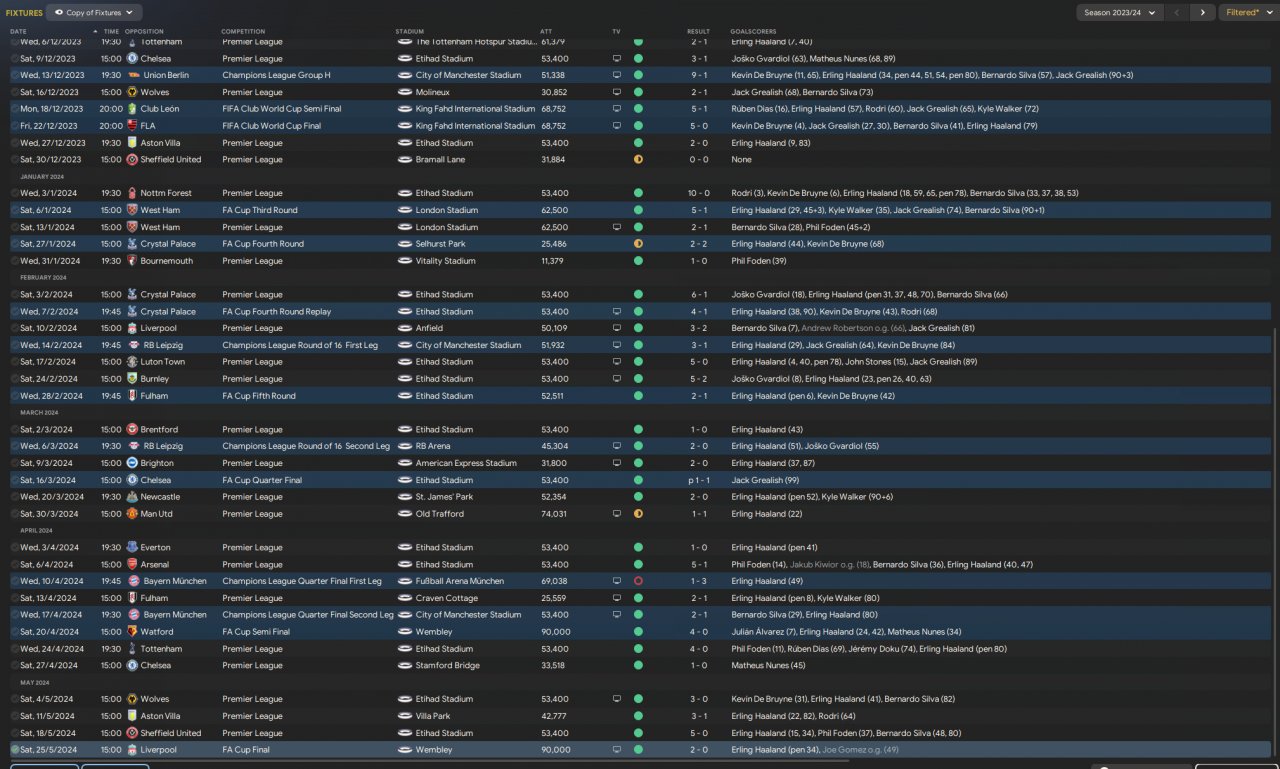Screen dimensions: 1280x769
Task: Click the Craven Cottage stadium name
Action: pos(445,598)
